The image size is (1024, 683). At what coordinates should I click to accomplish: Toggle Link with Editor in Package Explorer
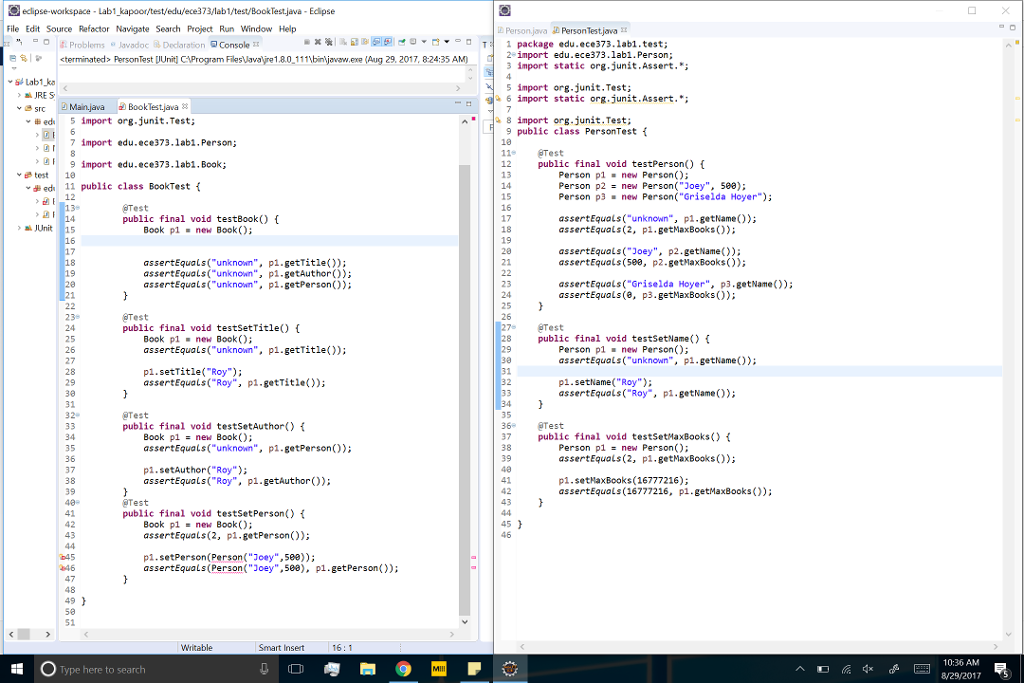(x=24, y=59)
